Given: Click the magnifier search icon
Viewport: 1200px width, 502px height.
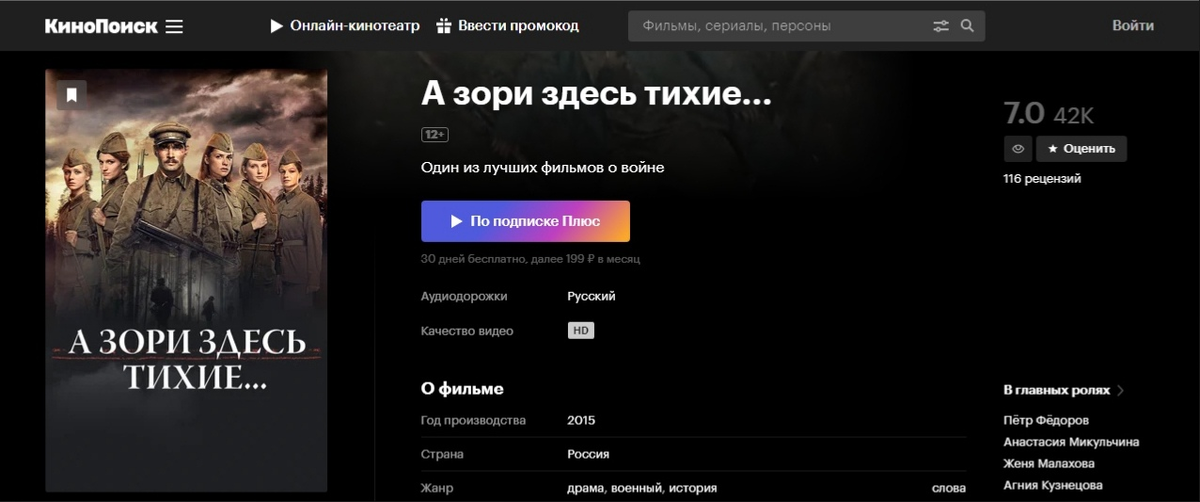Looking at the screenshot, I should pos(967,26).
